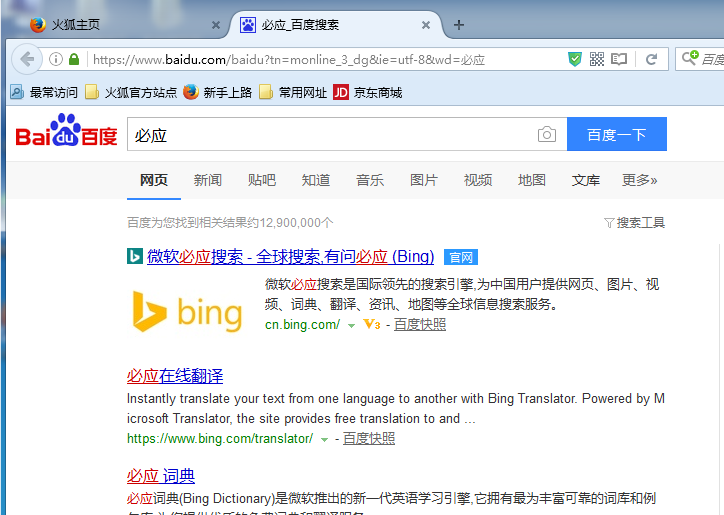Click the small Bing favicon beside first result
Image resolution: width=724 pixels, height=515 pixels.
click(135, 256)
